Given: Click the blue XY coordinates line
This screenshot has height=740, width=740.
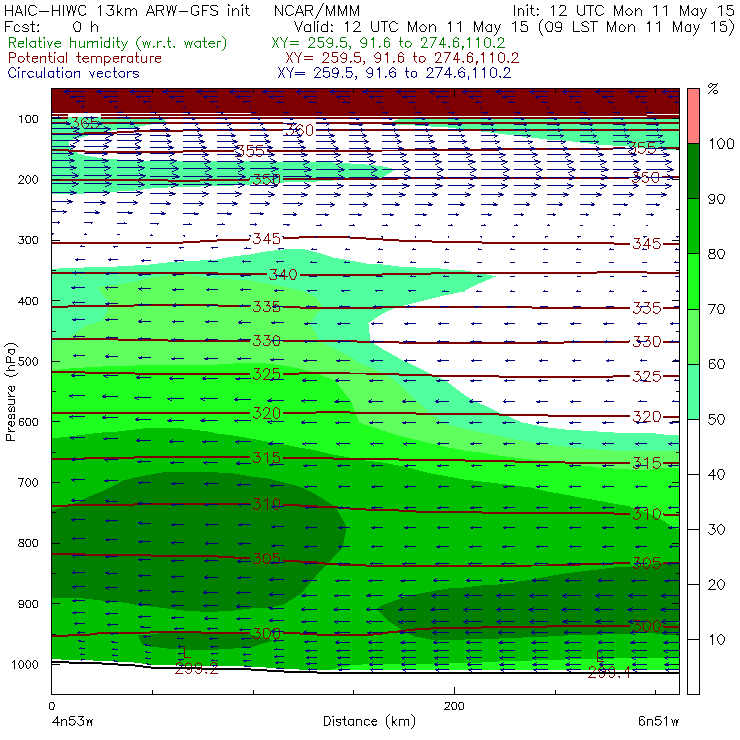Looking at the screenshot, I should (394, 73).
